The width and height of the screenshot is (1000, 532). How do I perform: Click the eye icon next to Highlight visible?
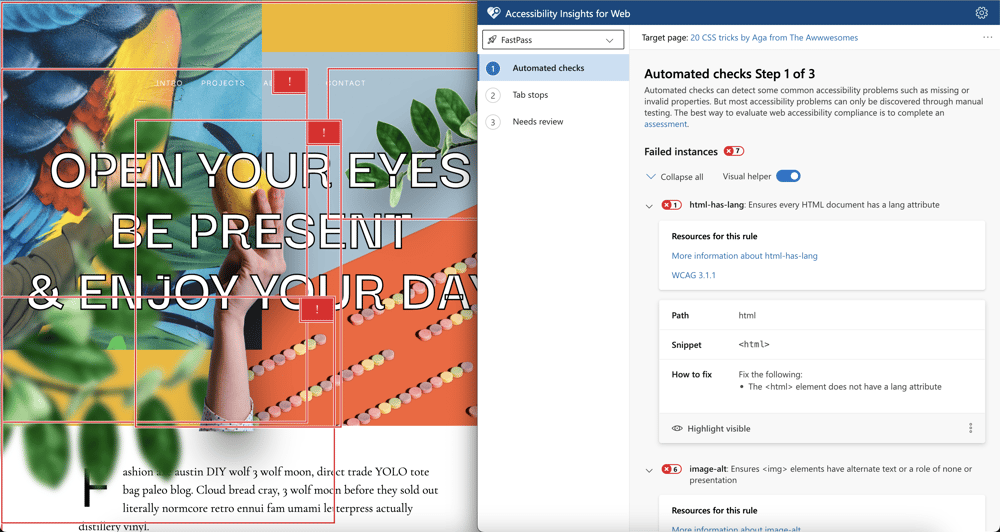(x=677, y=429)
